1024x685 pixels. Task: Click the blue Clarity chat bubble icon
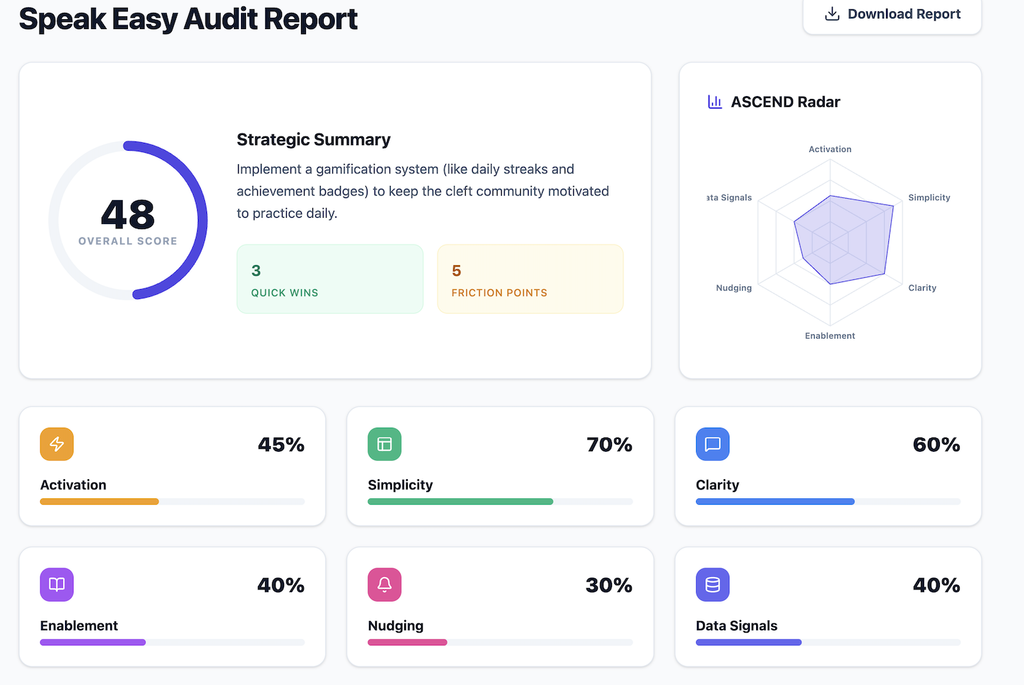[x=712, y=444]
